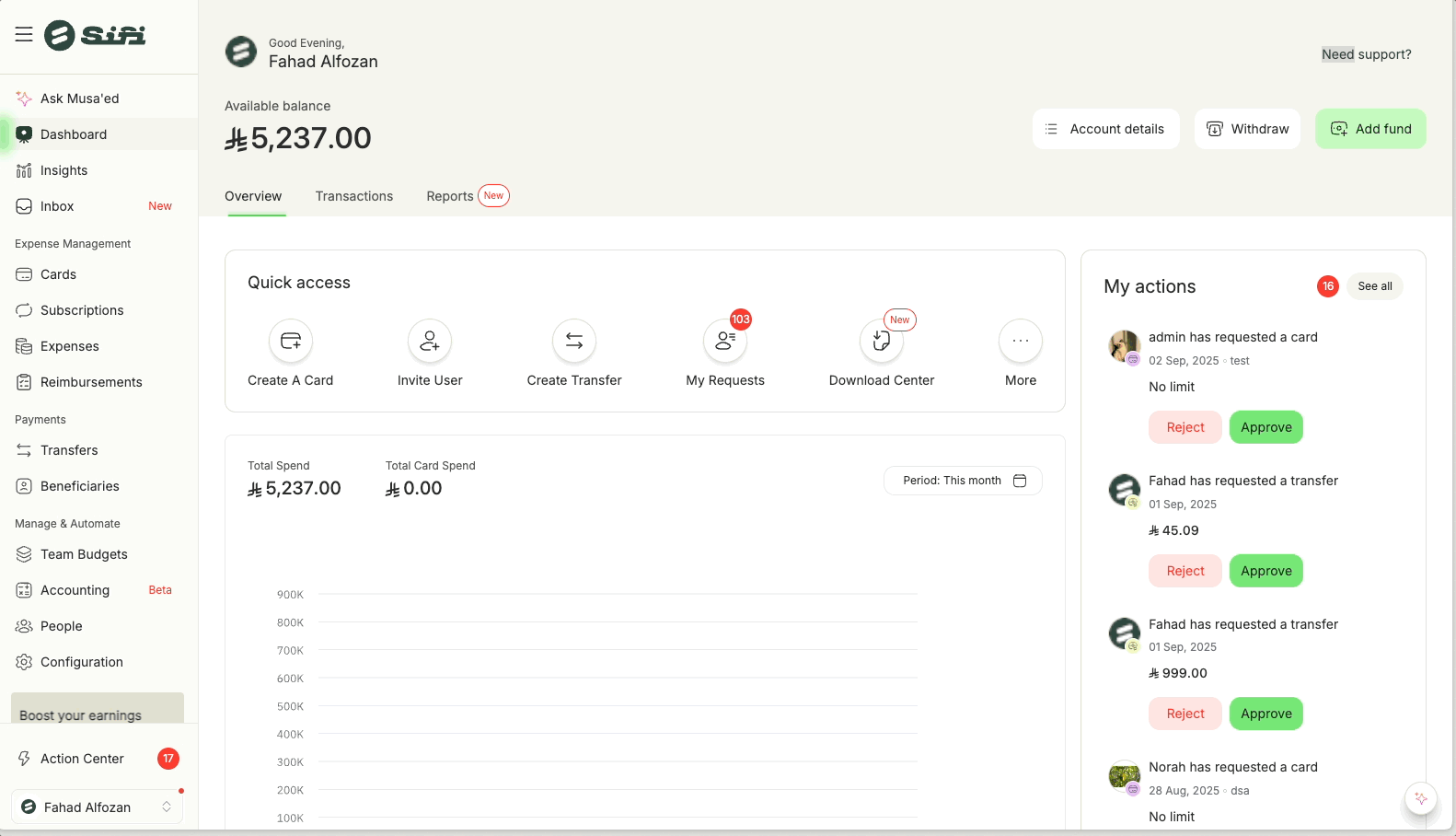
Task: Reject Fahad's 45.09 transfer request
Action: pos(1184,571)
